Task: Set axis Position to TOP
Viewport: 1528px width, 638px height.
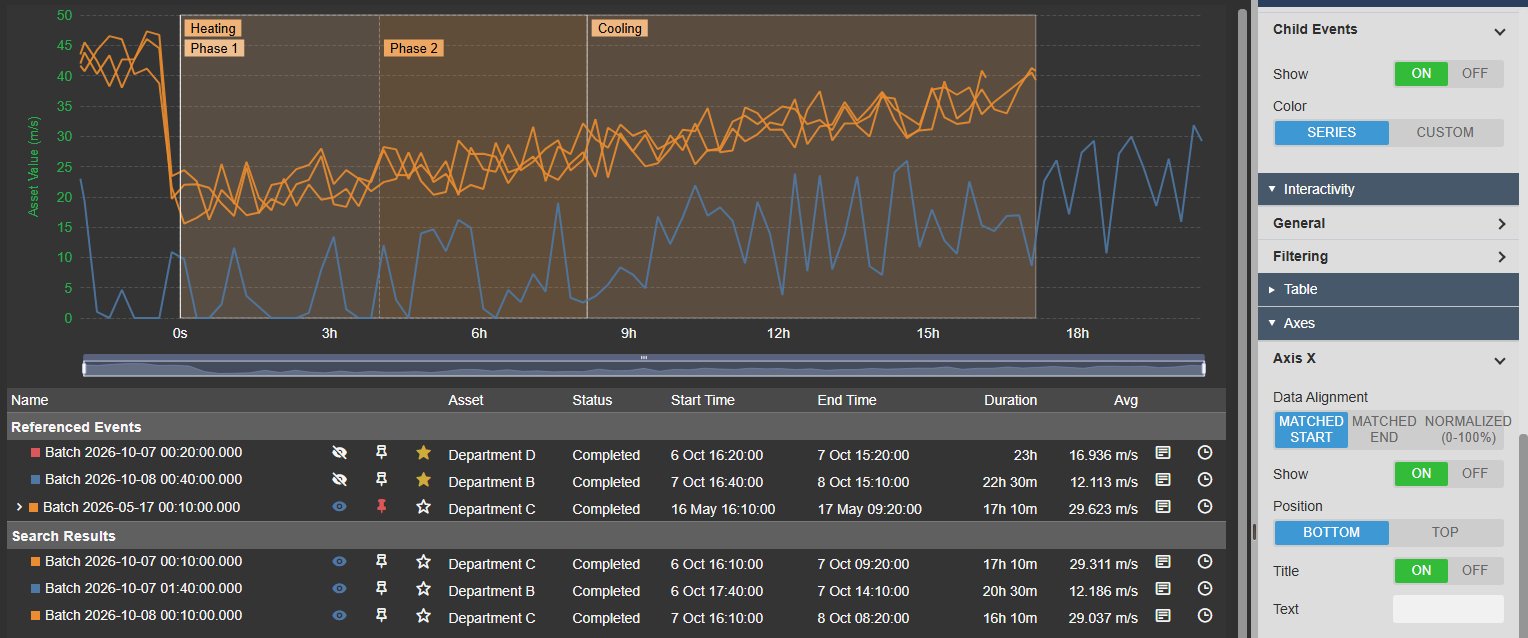Action: pos(1446,532)
